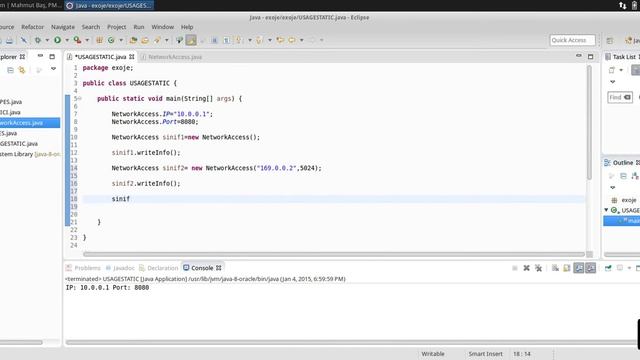Open the Help menu

point(187,27)
